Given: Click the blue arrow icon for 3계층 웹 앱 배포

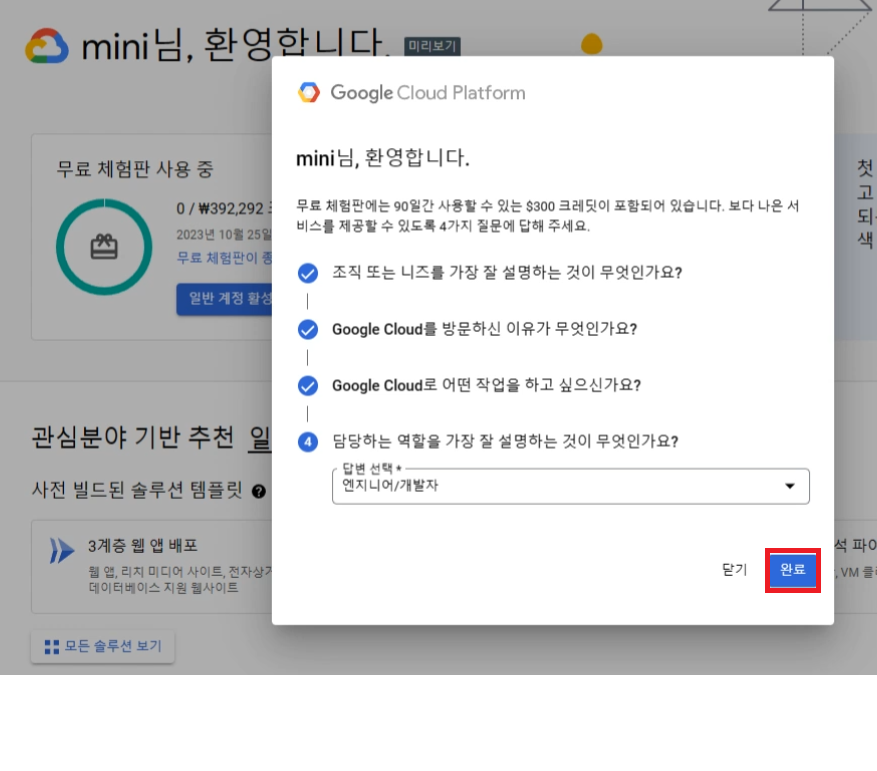Looking at the screenshot, I should [x=63, y=550].
